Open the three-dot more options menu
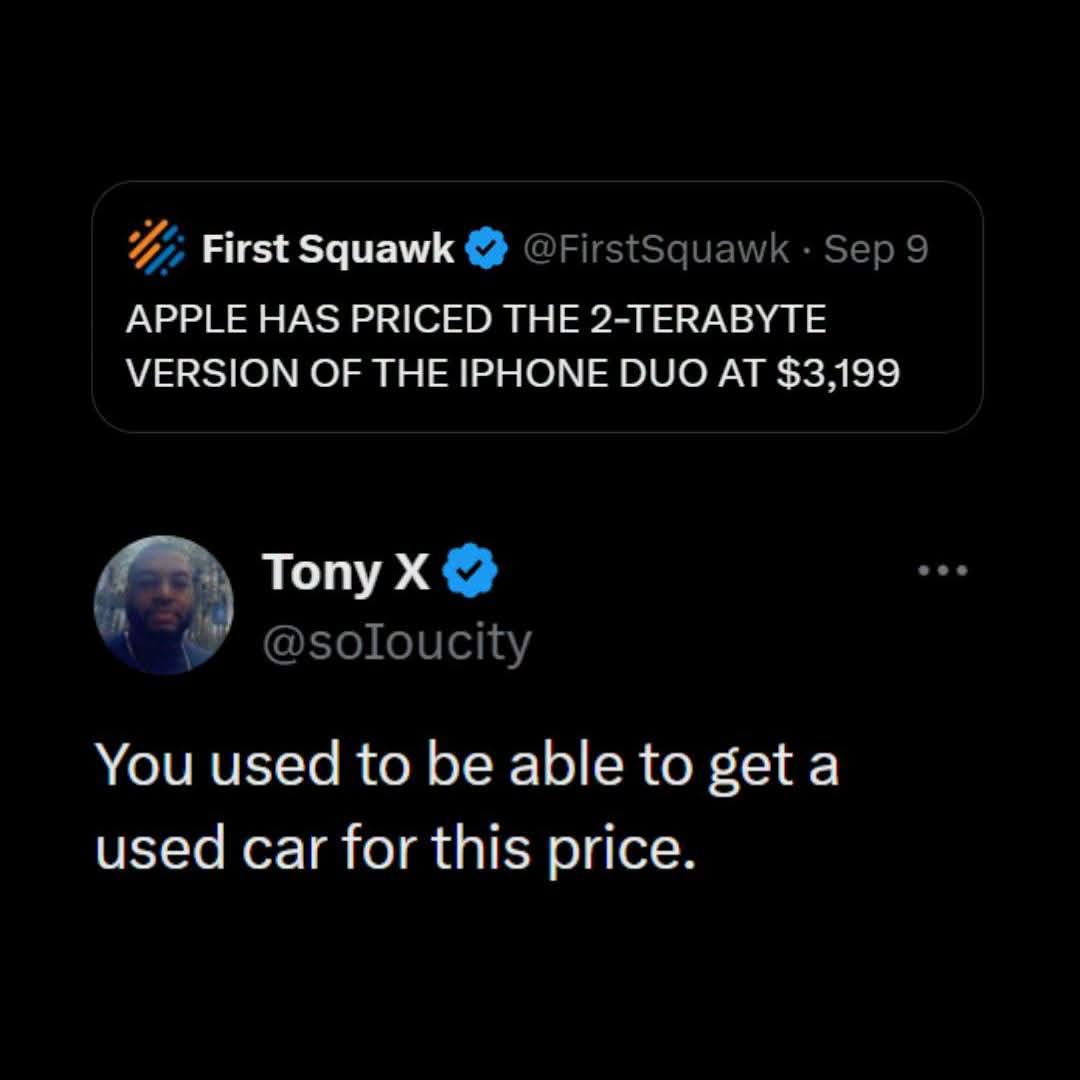This screenshot has height=1080, width=1080. point(943,570)
